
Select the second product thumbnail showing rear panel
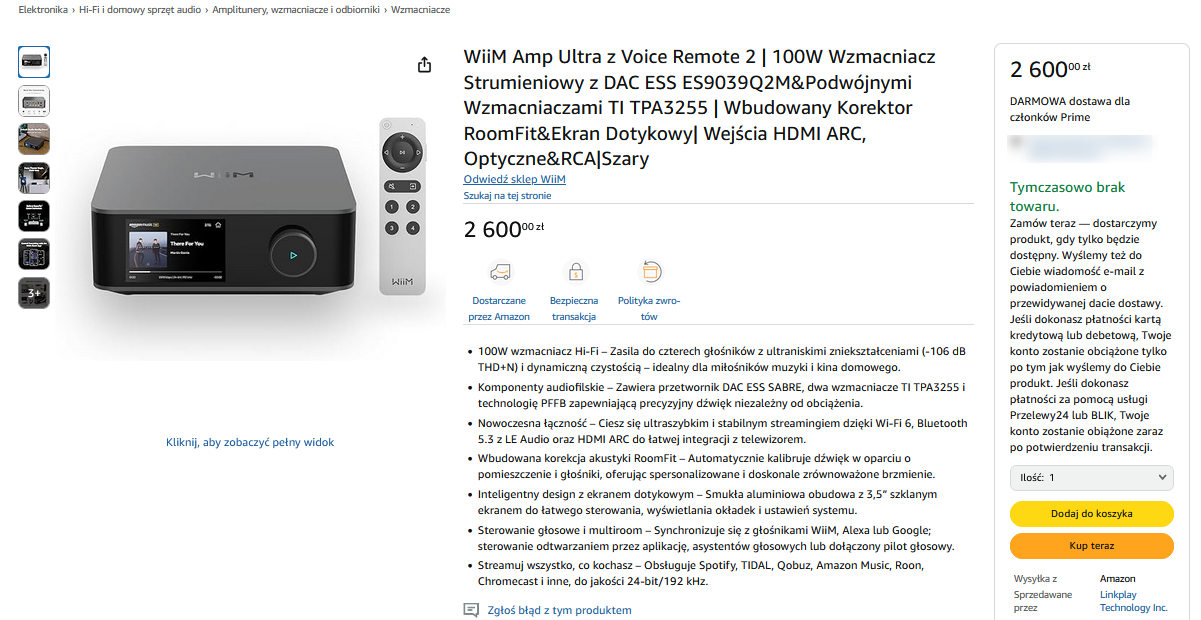point(34,100)
